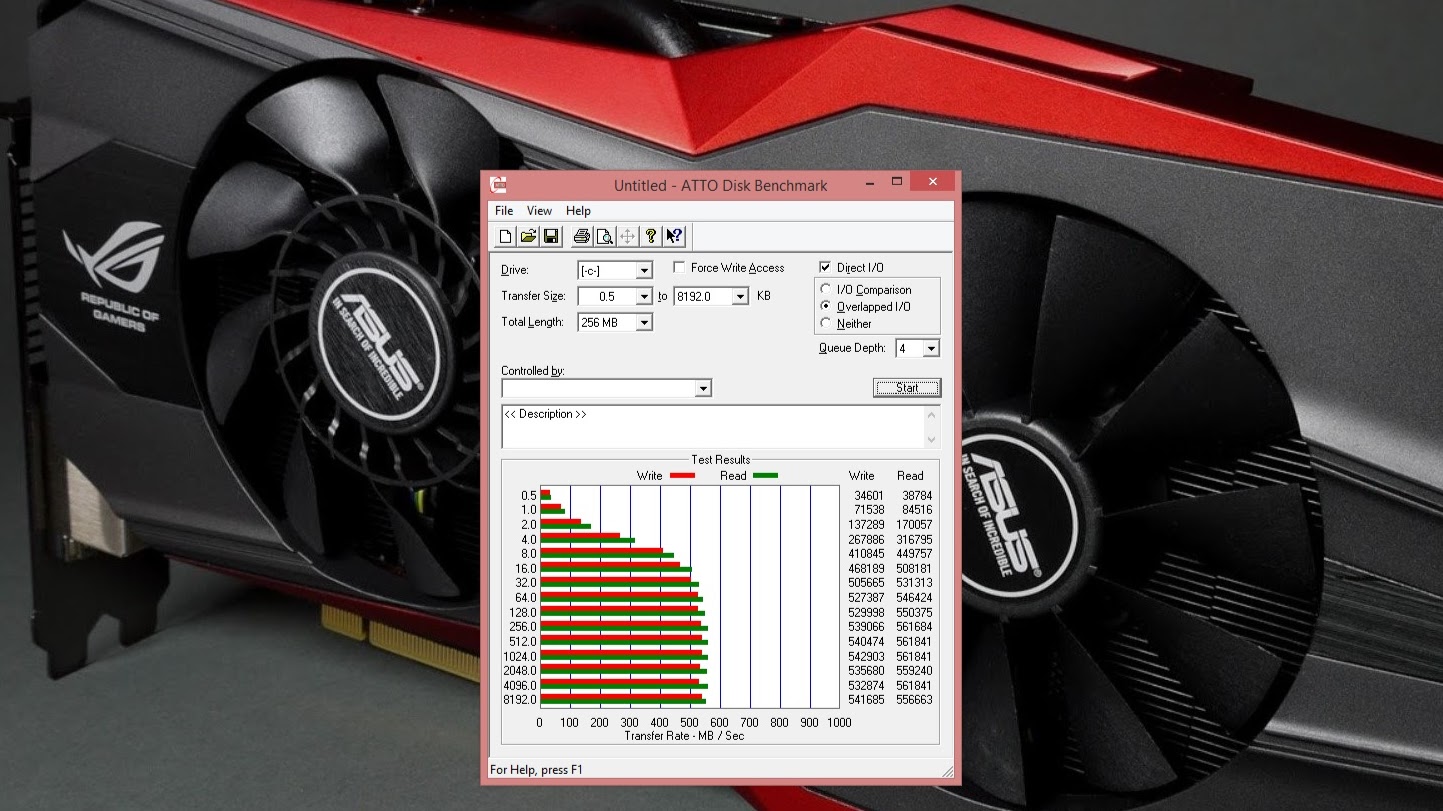Close the ATTO Disk Benchmark window
1443x811 pixels.
click(932, 182)
